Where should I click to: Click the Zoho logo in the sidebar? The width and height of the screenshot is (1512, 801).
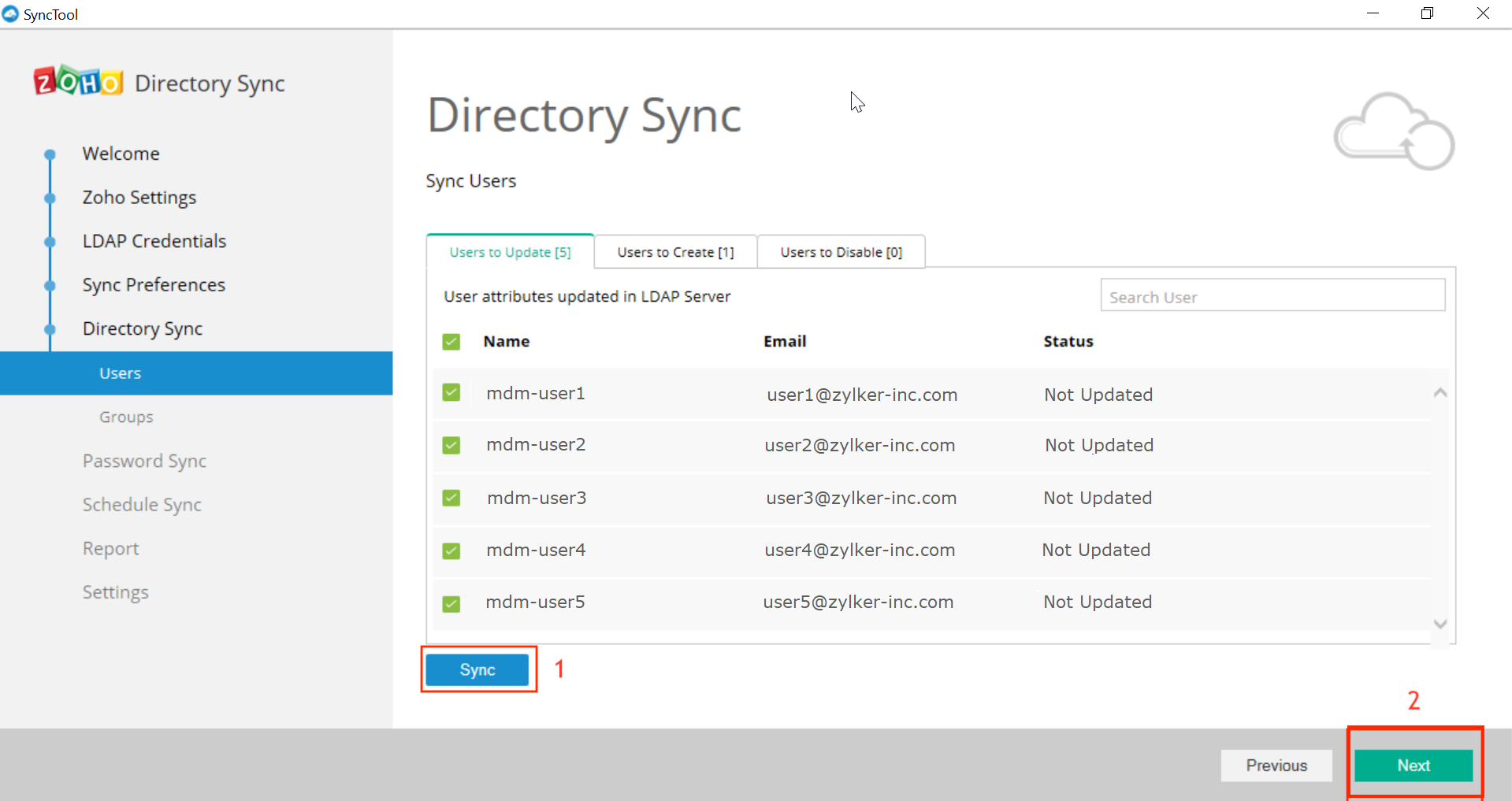pyautogui.click(x=78, y=81)
